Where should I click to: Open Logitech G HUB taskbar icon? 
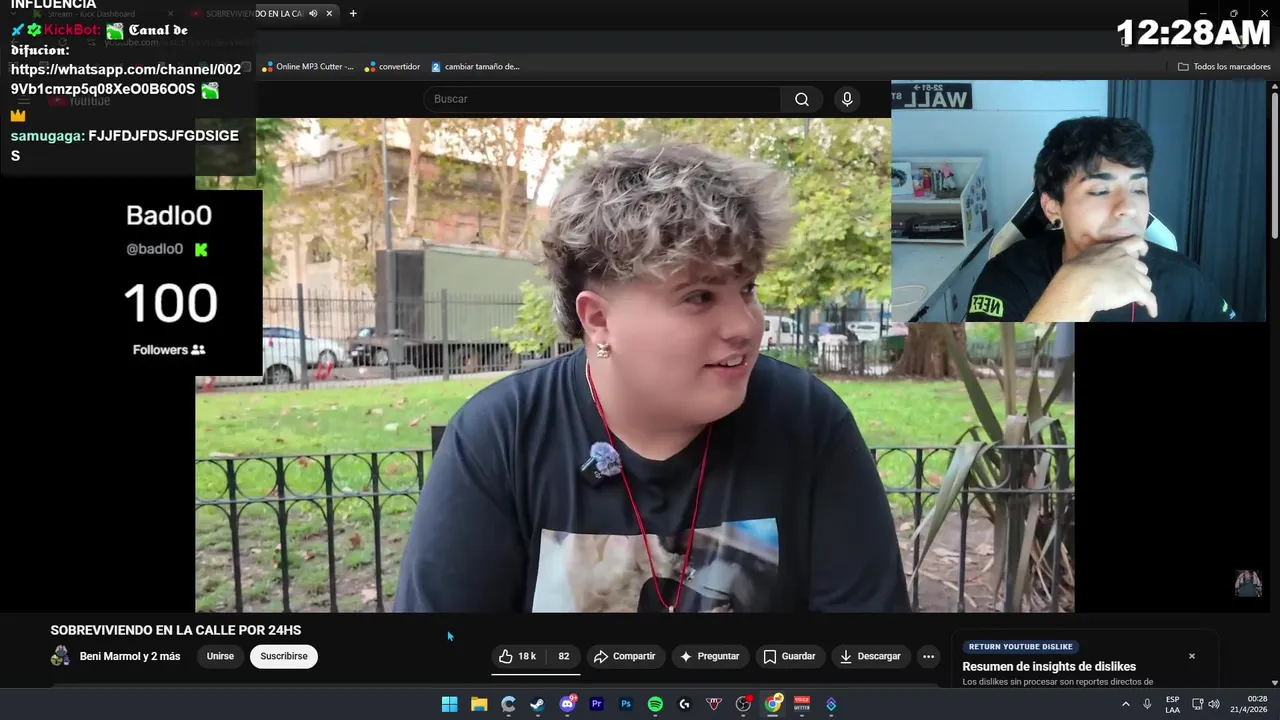(x=684, y=704)
